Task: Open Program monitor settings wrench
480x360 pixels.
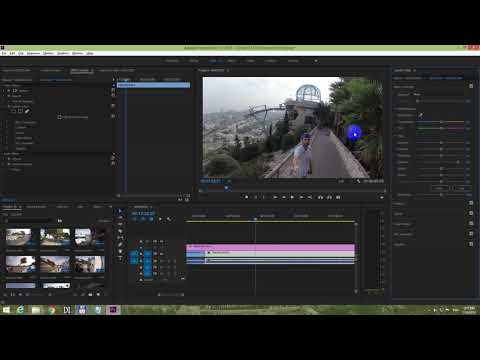Action: point(358,181)
